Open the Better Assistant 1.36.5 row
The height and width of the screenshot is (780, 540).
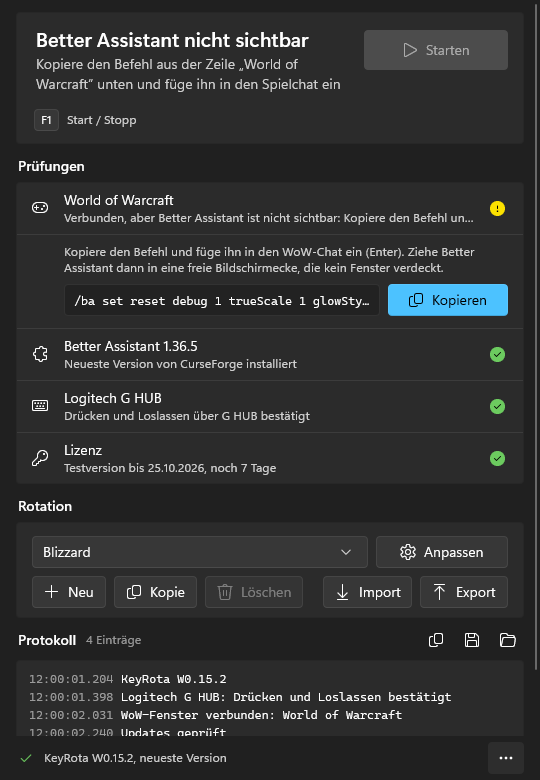270,355
